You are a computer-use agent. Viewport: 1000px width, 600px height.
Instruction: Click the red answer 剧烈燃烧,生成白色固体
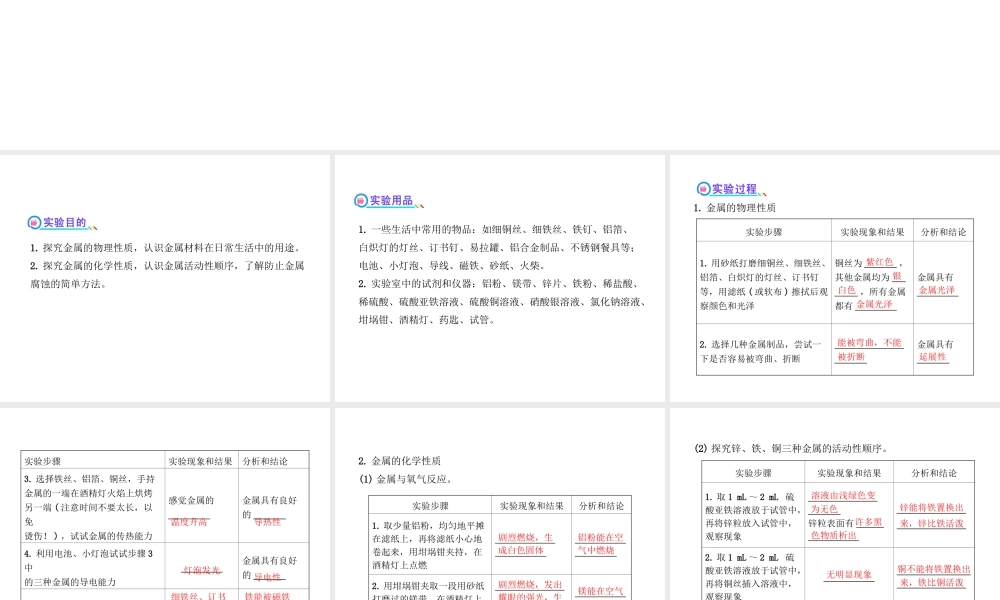[x=526, y=544]
